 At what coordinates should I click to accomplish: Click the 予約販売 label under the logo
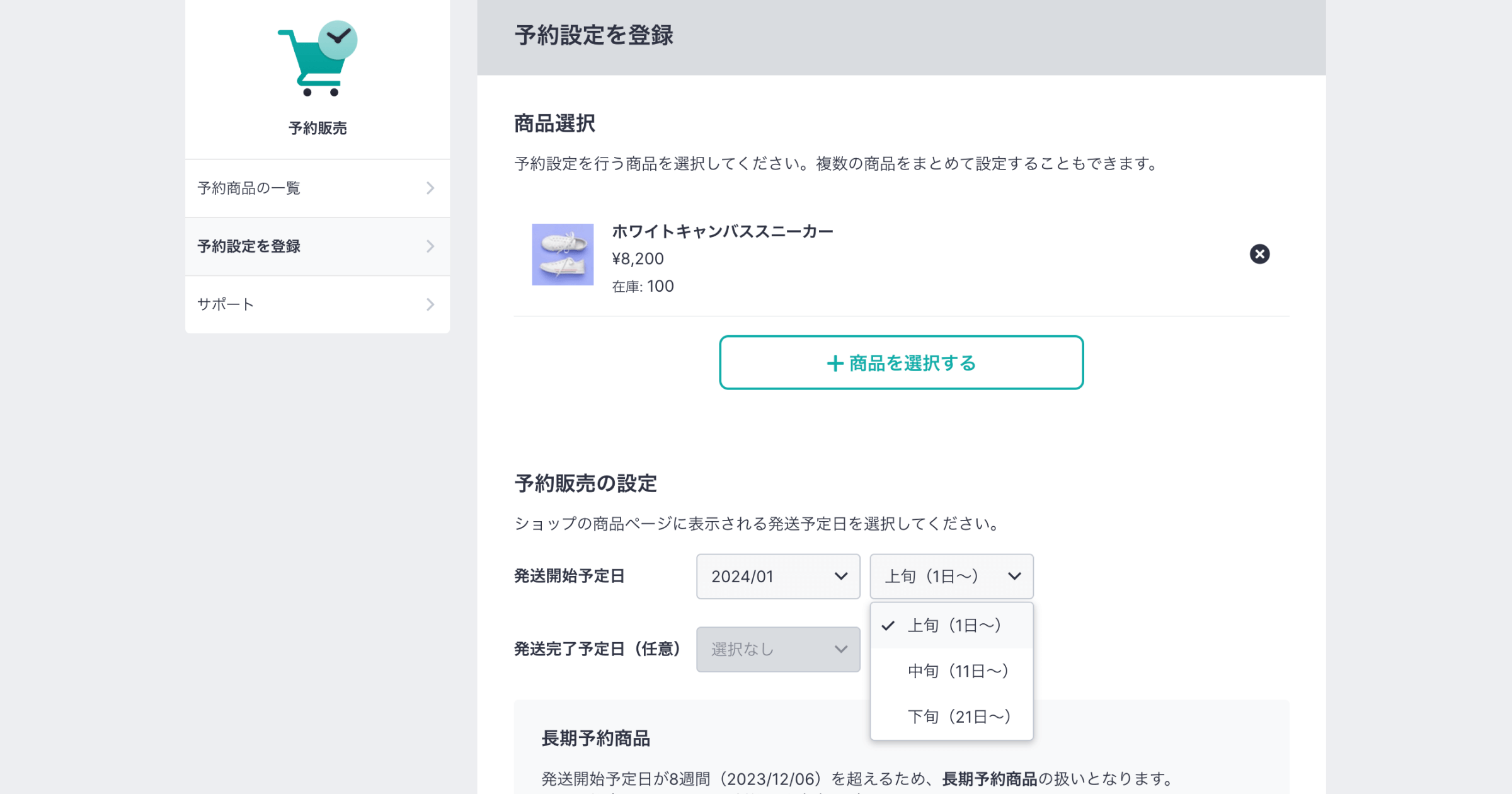click(318, 128)
